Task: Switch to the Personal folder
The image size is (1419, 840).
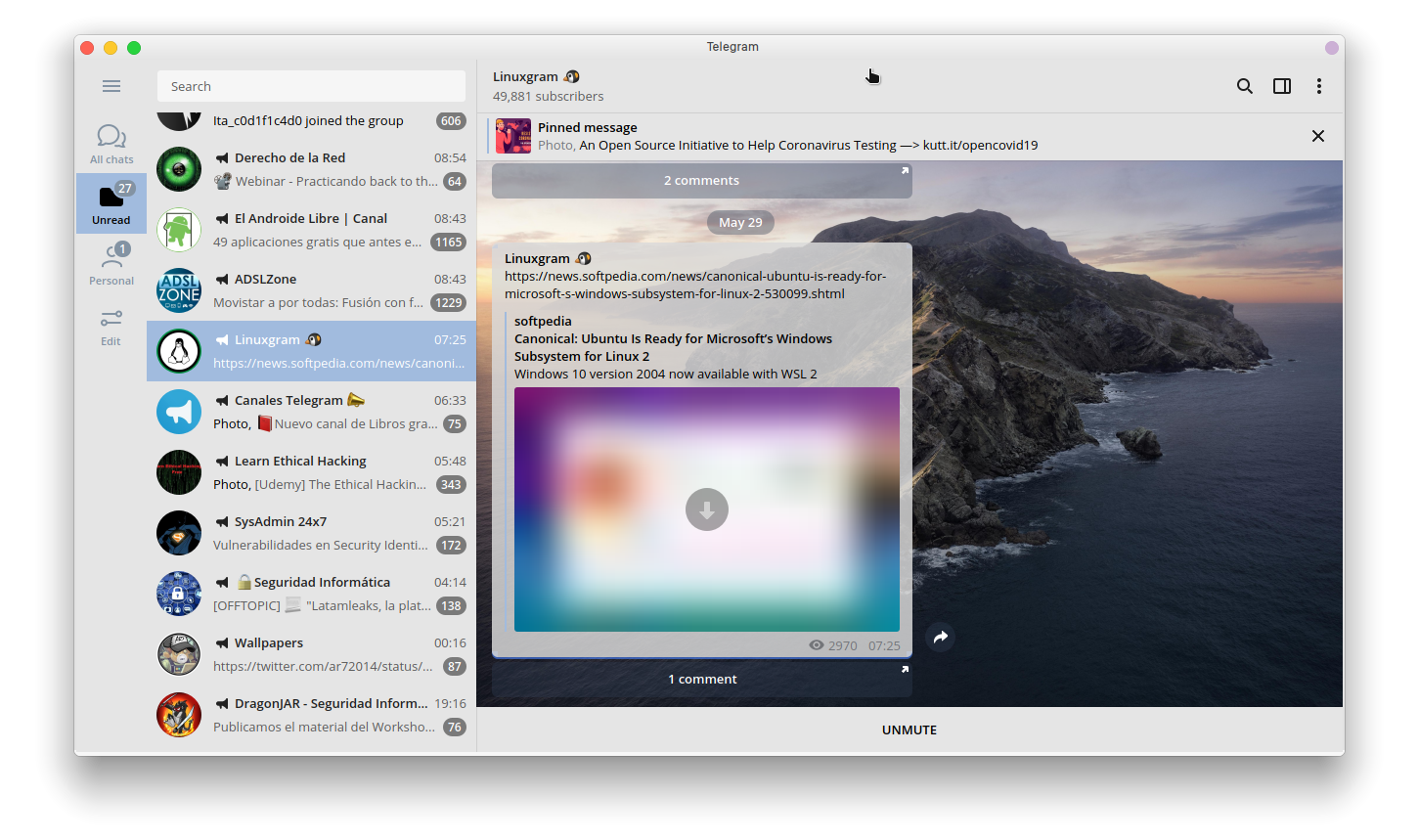Action: [x=111, y=264]
